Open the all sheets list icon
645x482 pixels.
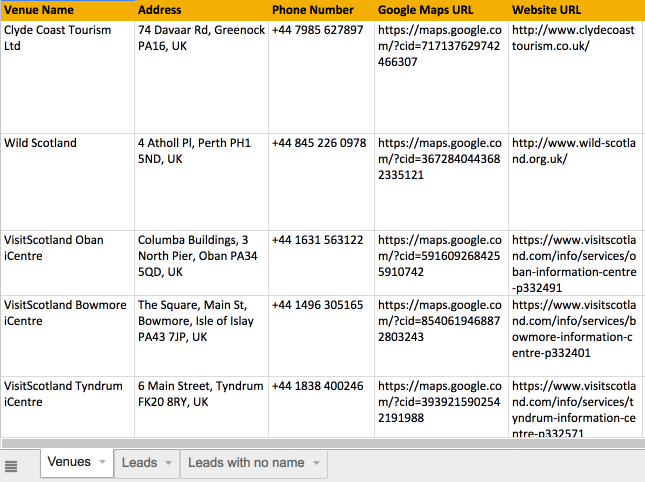click(11, 466)
